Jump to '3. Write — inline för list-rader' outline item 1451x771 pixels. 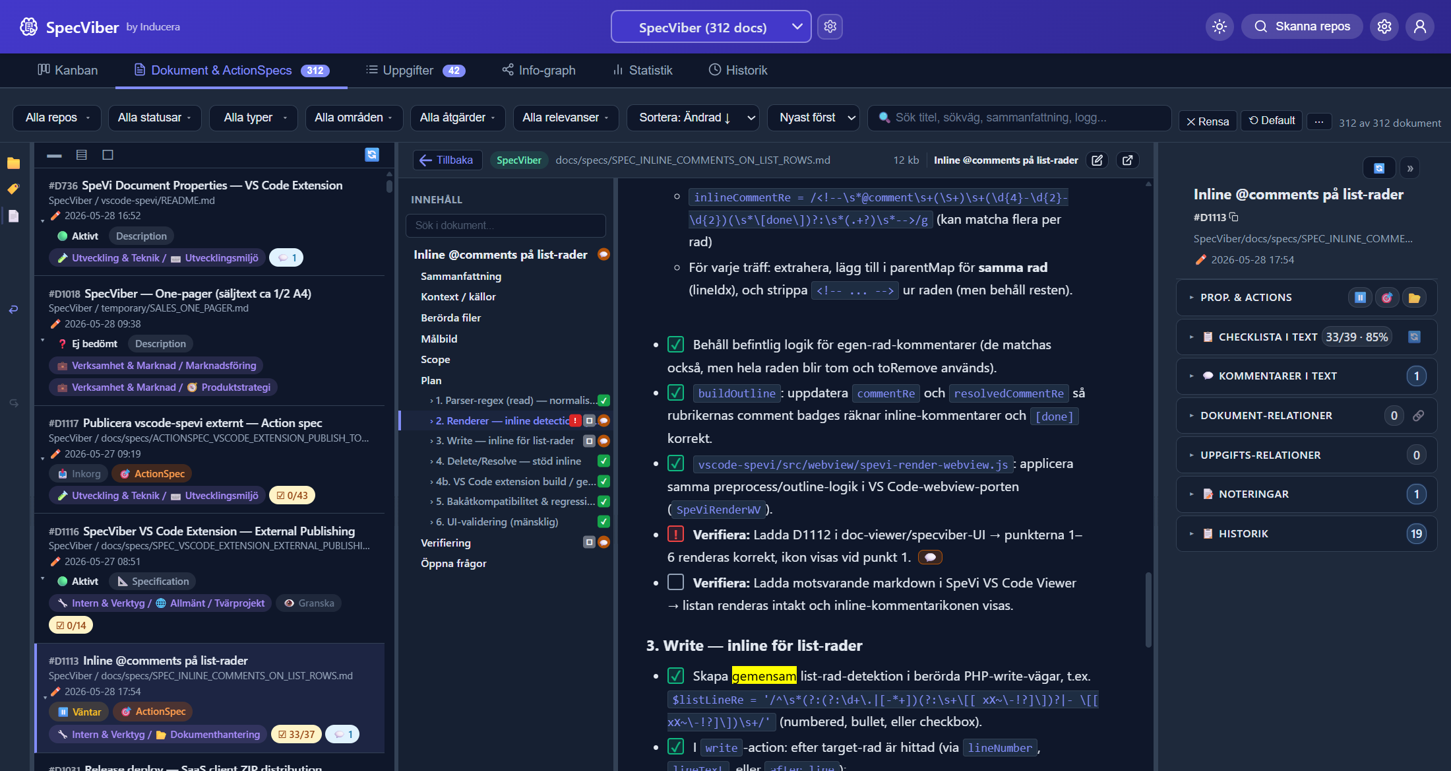click(504, 441)
